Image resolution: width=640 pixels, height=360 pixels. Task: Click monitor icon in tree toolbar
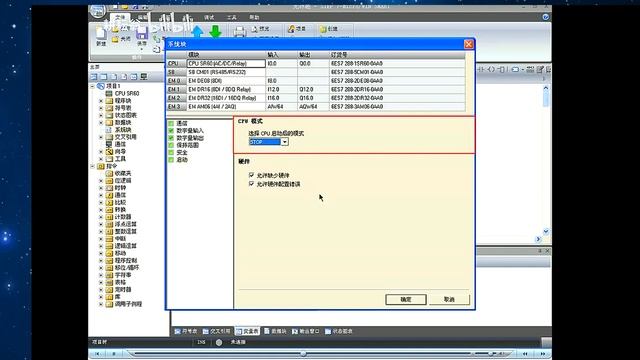pyautogui.click(x=144, y=77)
